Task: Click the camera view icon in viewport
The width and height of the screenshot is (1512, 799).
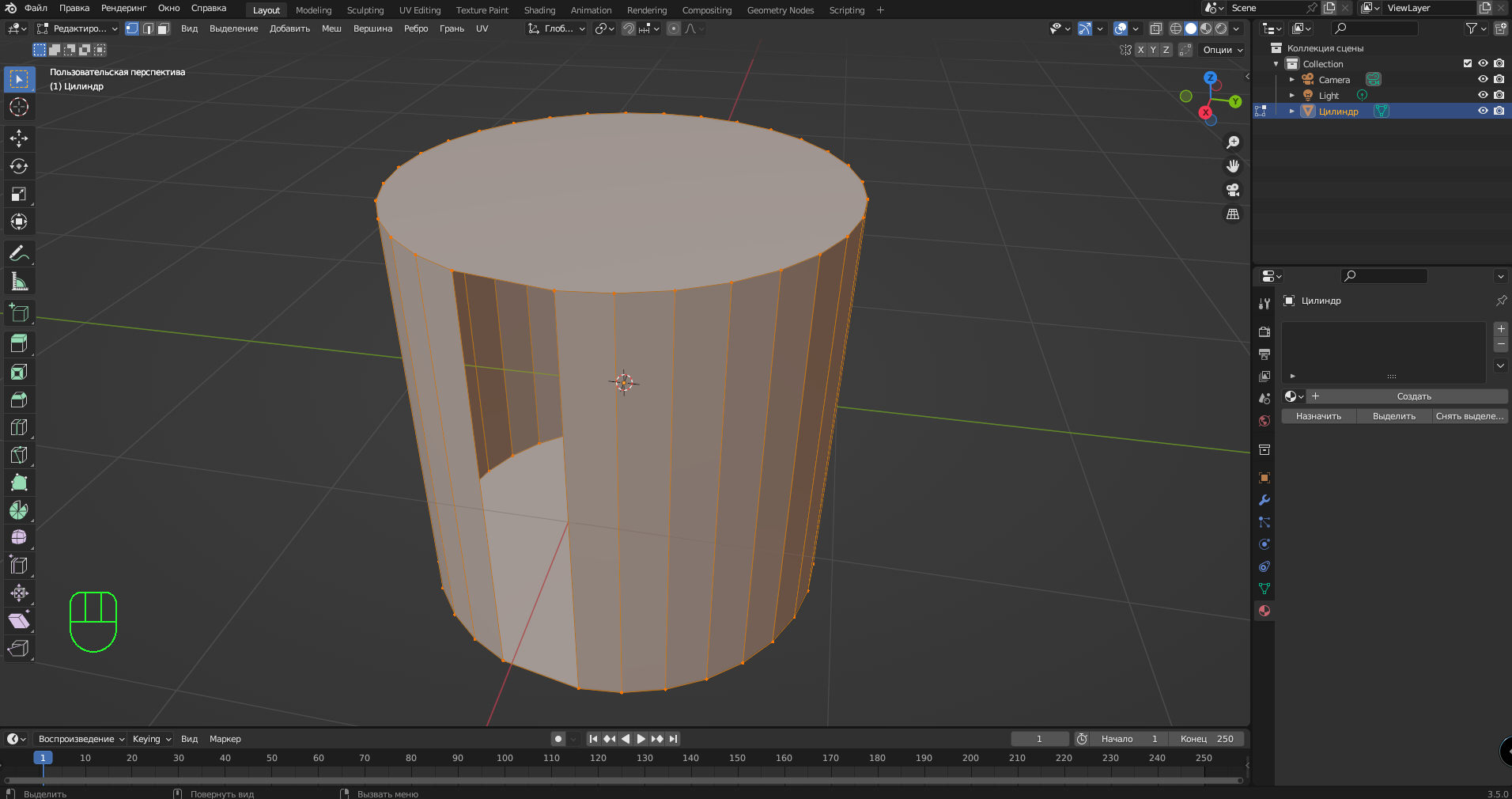Action: [1233, 191]
